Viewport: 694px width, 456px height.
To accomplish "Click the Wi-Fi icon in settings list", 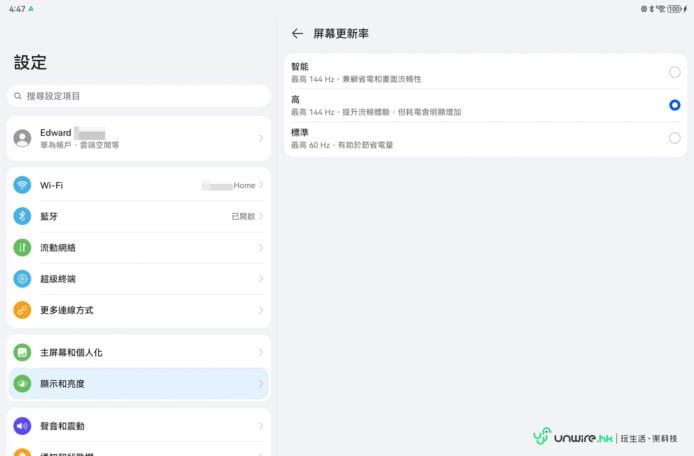I will (22, 185).
